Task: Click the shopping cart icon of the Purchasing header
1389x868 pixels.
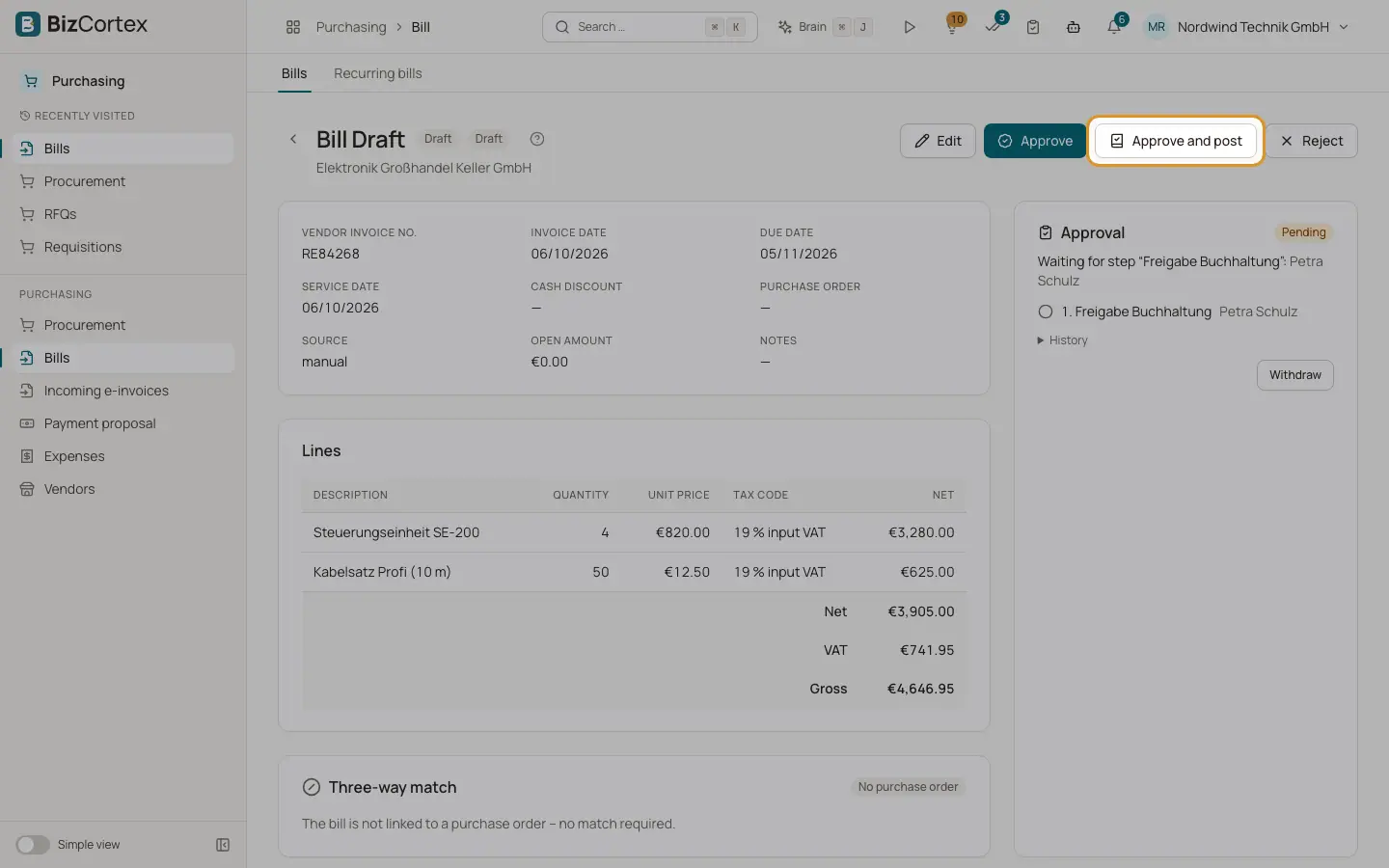Action: [31, 81]
